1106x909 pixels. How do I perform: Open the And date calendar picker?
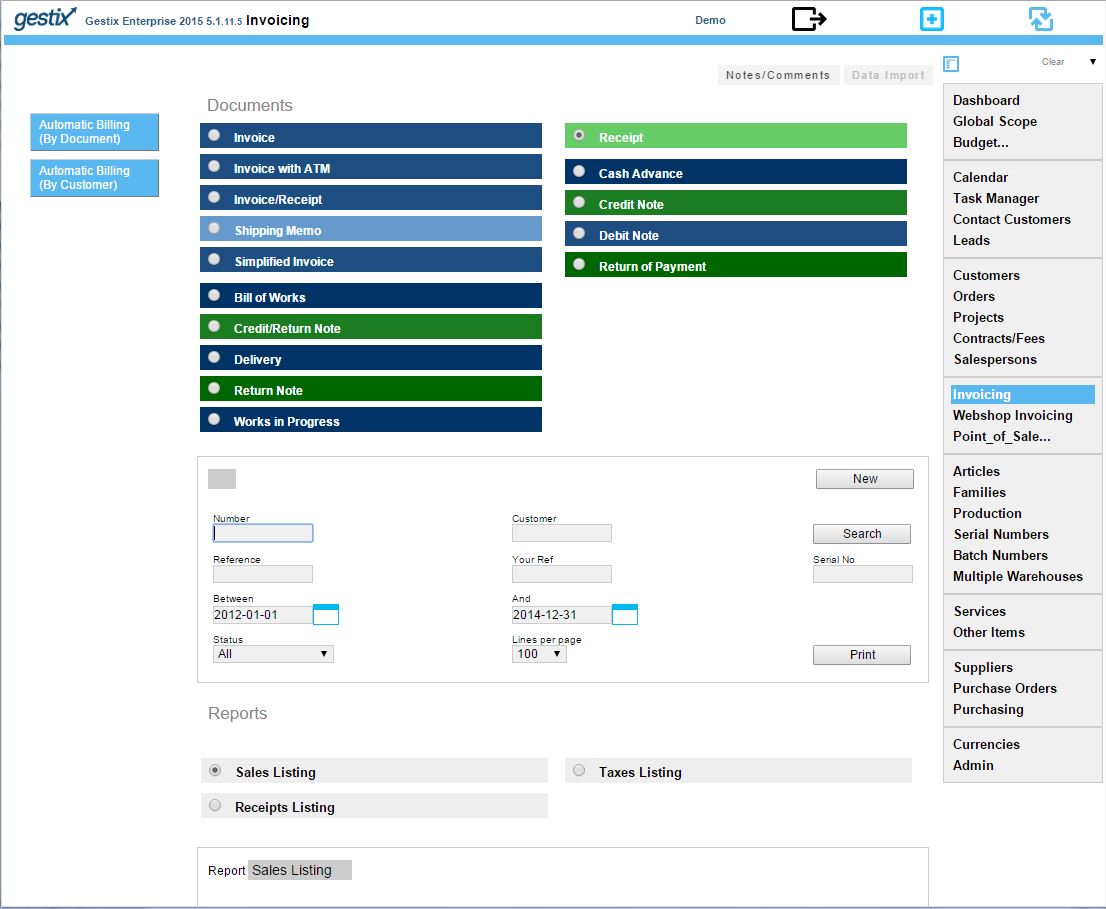click(624, 614)
